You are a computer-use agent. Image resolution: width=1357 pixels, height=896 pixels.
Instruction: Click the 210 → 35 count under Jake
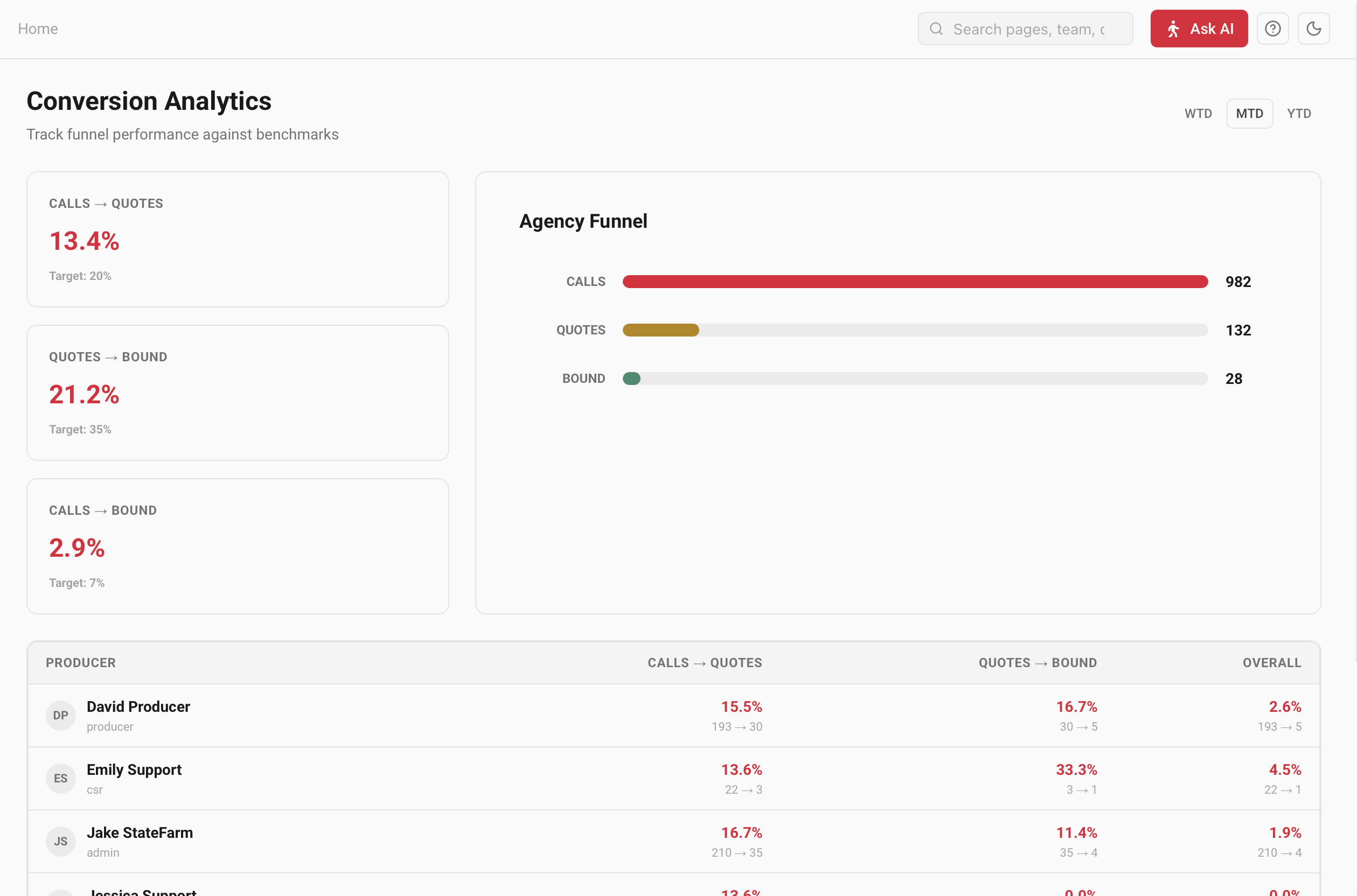pyautogui.click(x=737, y=852)
